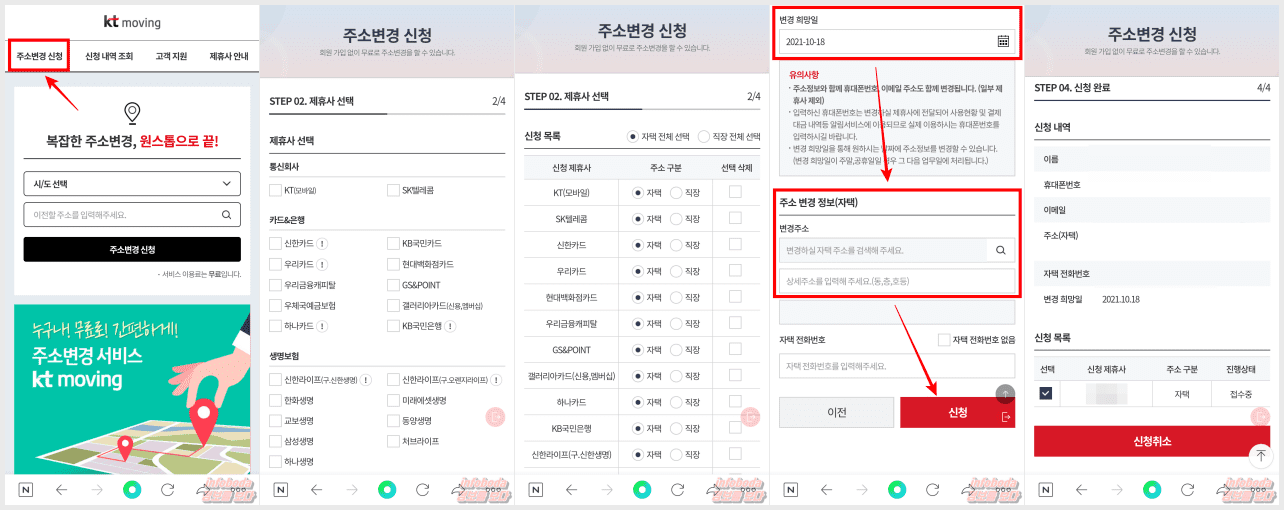
Task: Click the red 신청취소 button
Action: click(x=1153, y=441)
